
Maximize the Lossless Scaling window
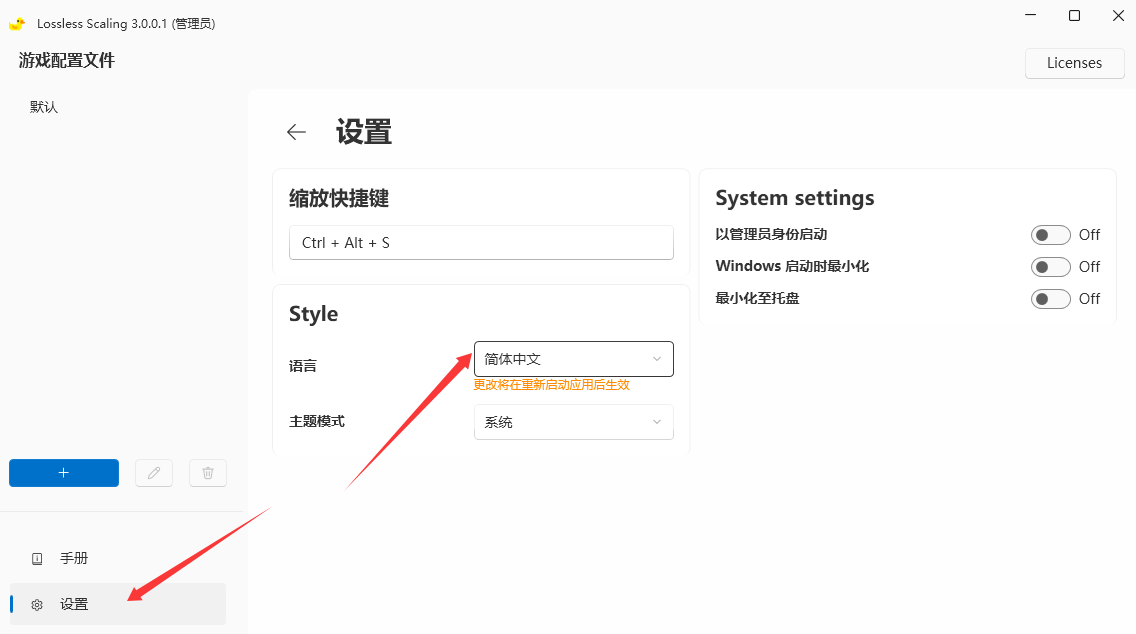click(x=1074, y=15)
